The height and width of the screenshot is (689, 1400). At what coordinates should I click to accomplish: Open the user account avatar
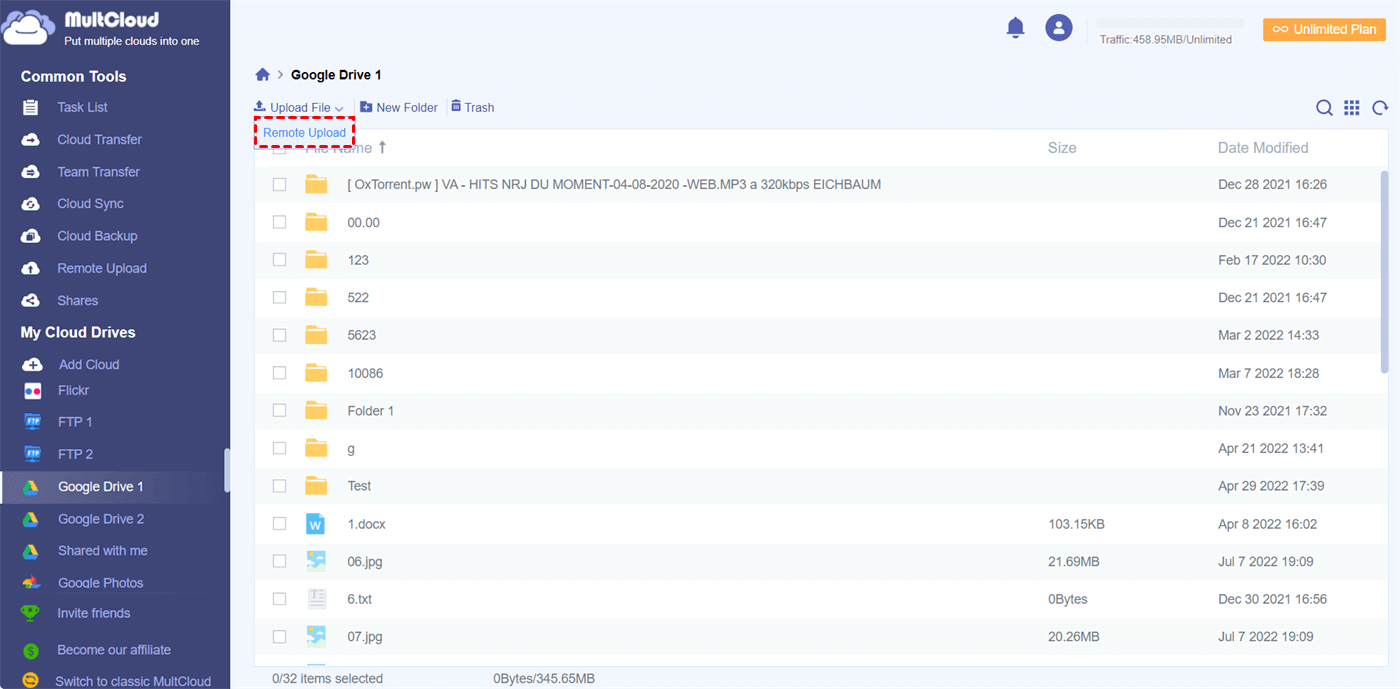[1059, 28]
